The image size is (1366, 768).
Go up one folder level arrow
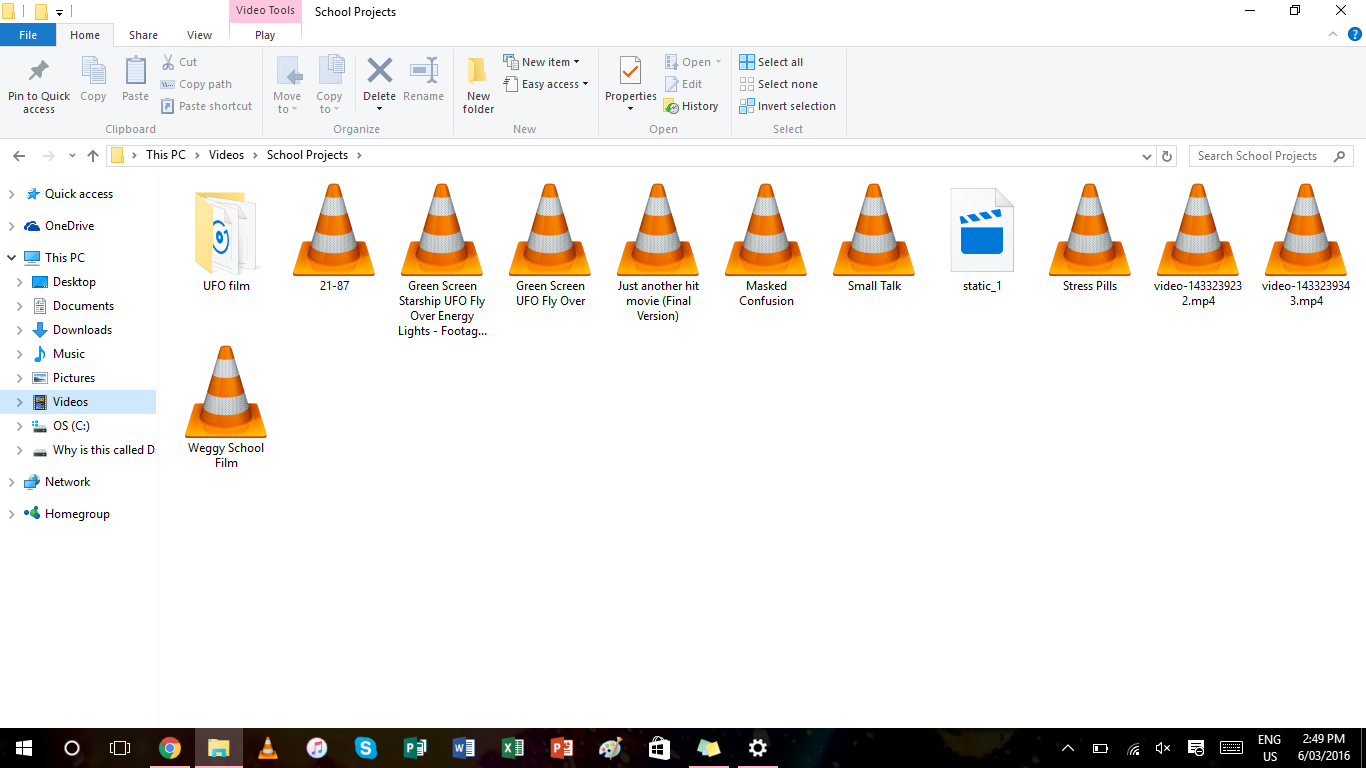(93, 156)
